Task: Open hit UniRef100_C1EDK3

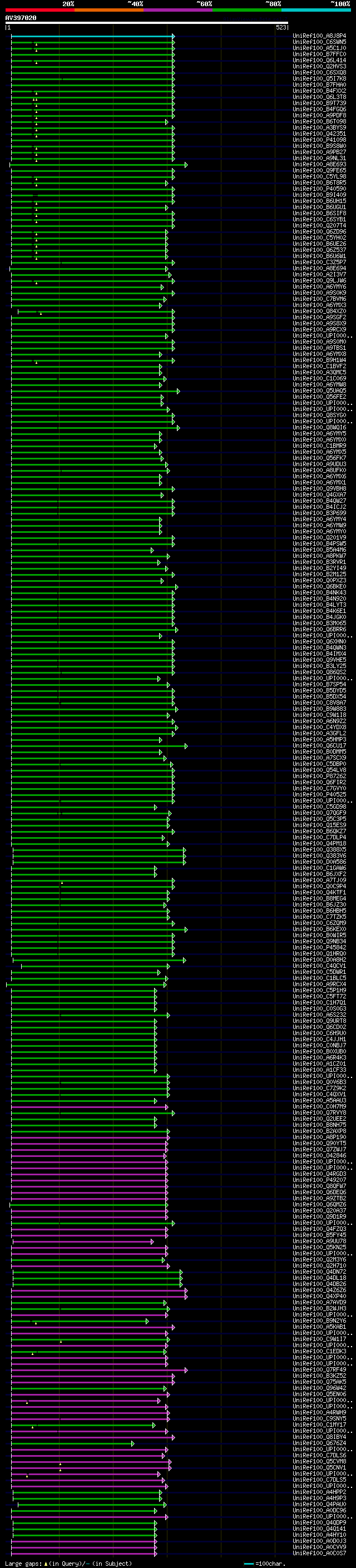Action: click(x=319, y=1351)
